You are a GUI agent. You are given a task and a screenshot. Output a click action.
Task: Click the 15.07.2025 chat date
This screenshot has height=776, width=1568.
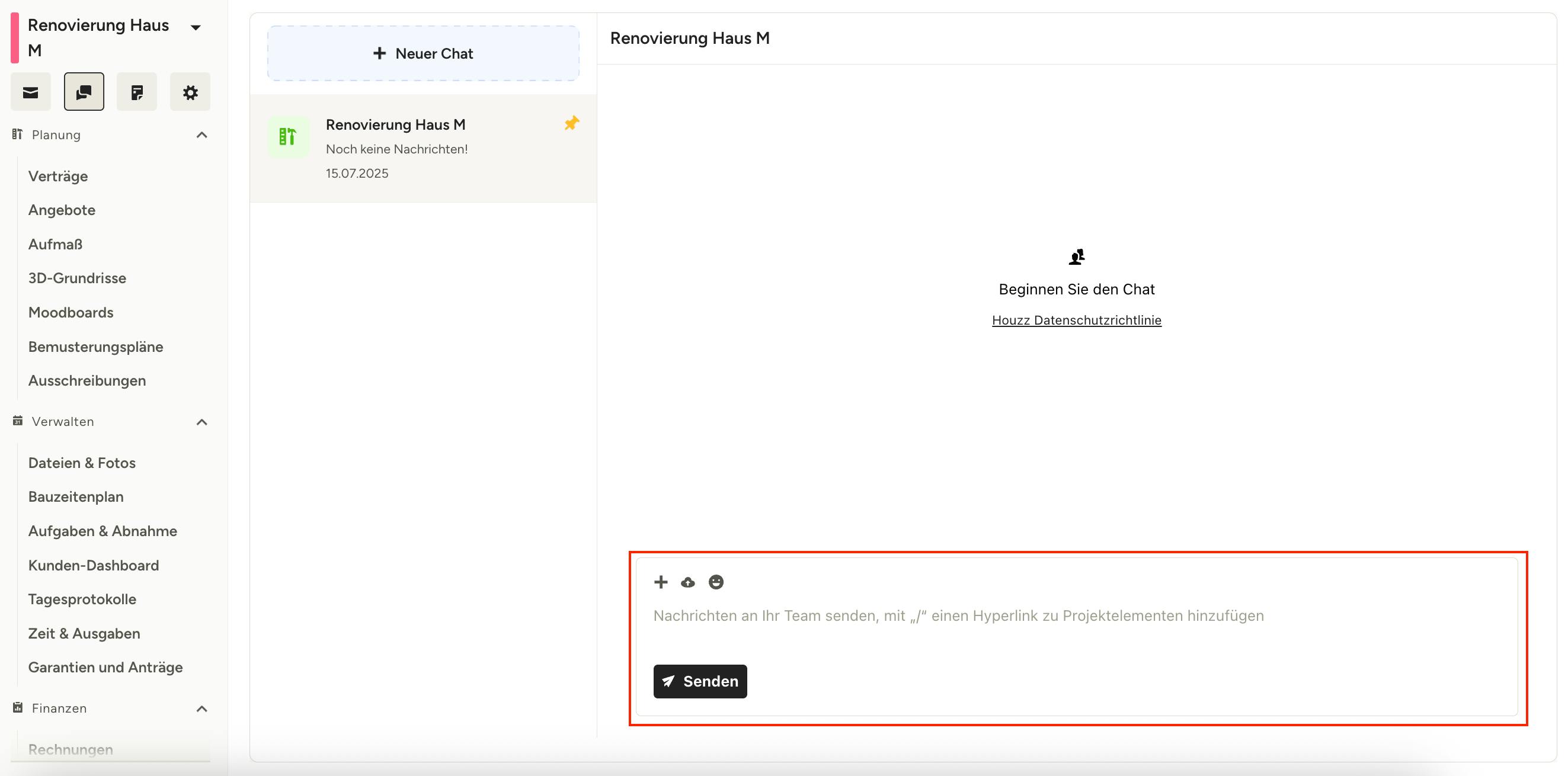pos(357,173)
